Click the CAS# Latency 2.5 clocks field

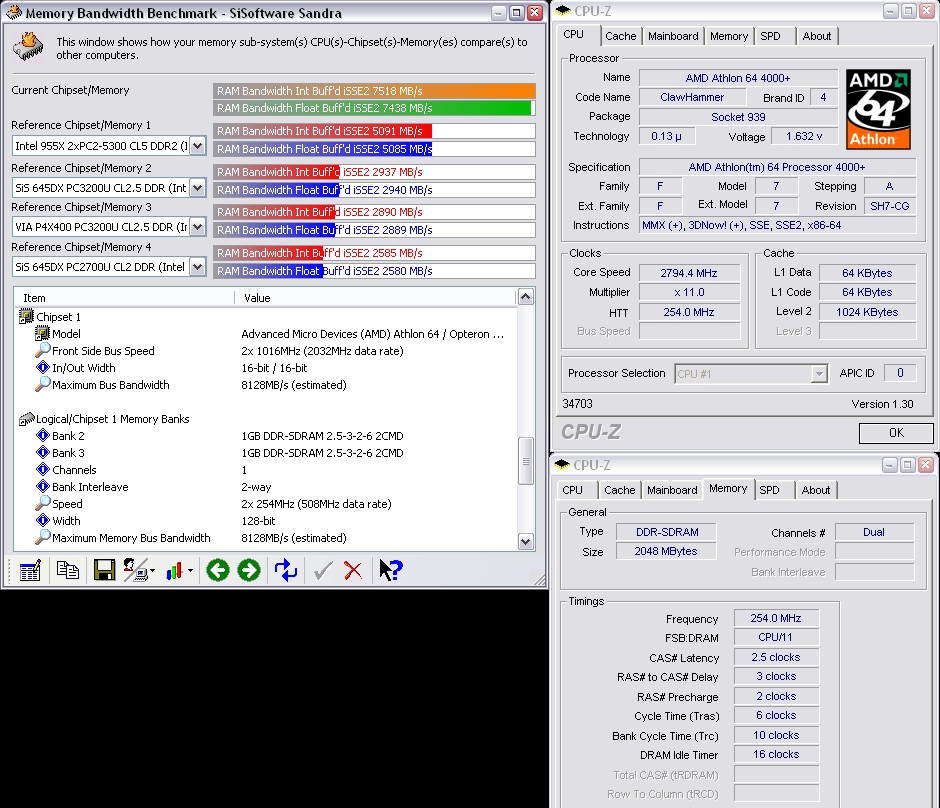tap(776, 657)
